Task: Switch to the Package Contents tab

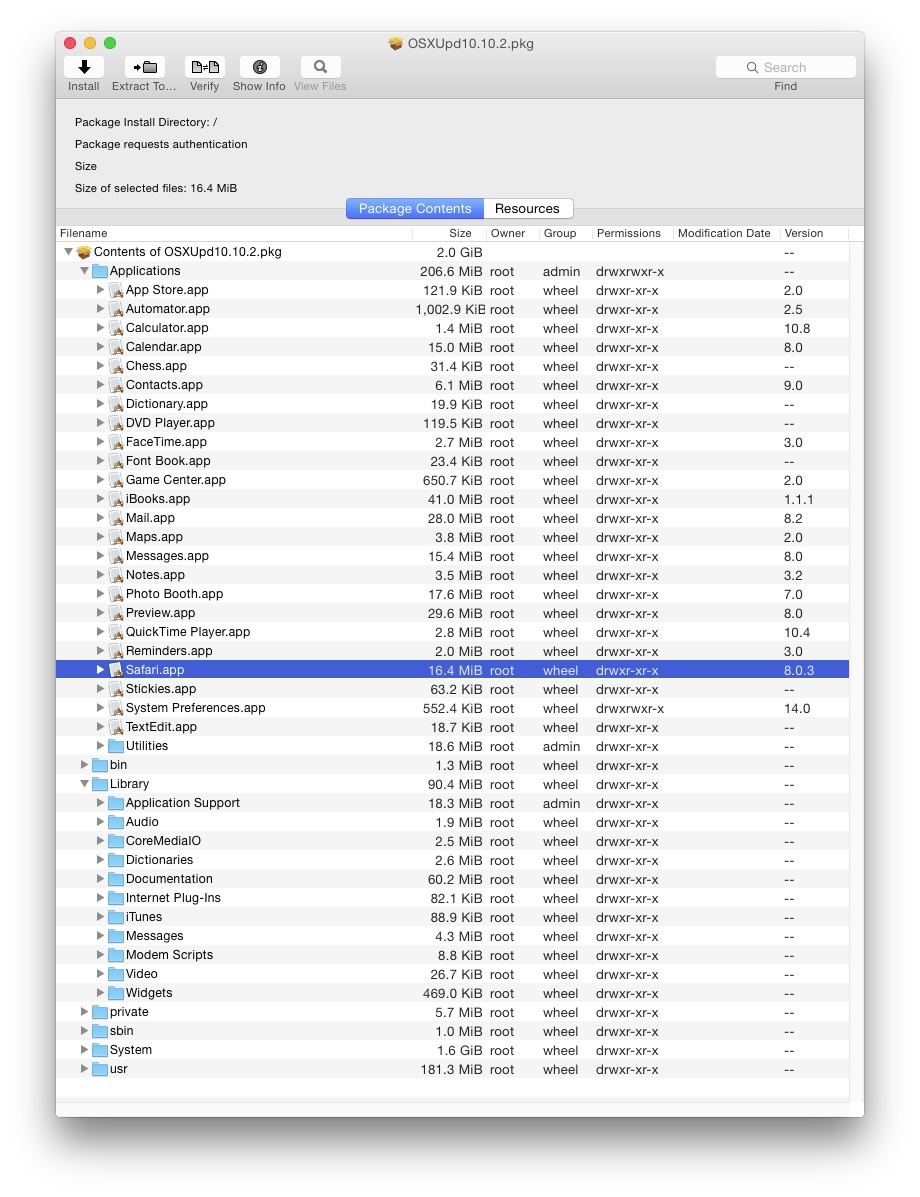Action: (415, 208)
